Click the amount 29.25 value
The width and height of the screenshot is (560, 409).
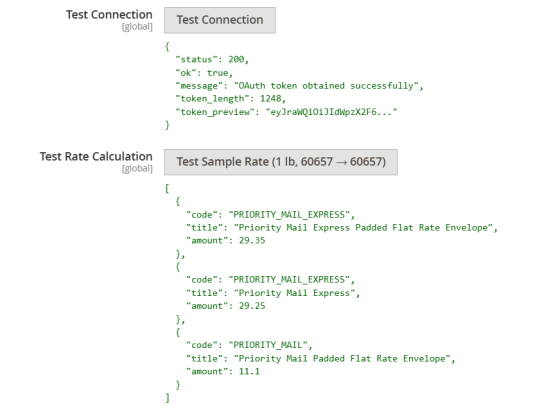[x=252, y=306]
